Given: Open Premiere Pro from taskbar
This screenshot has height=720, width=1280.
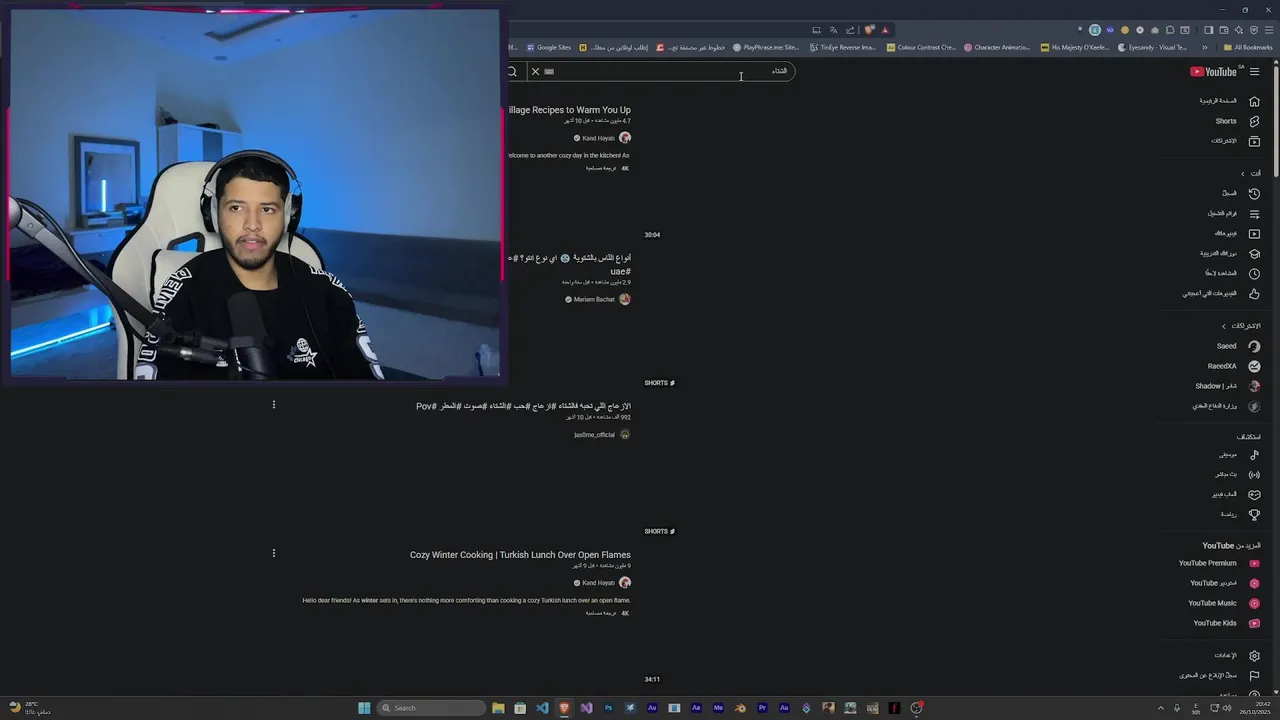Looking at the screenshot, I should pyautogui.click(x=762, y=708).
